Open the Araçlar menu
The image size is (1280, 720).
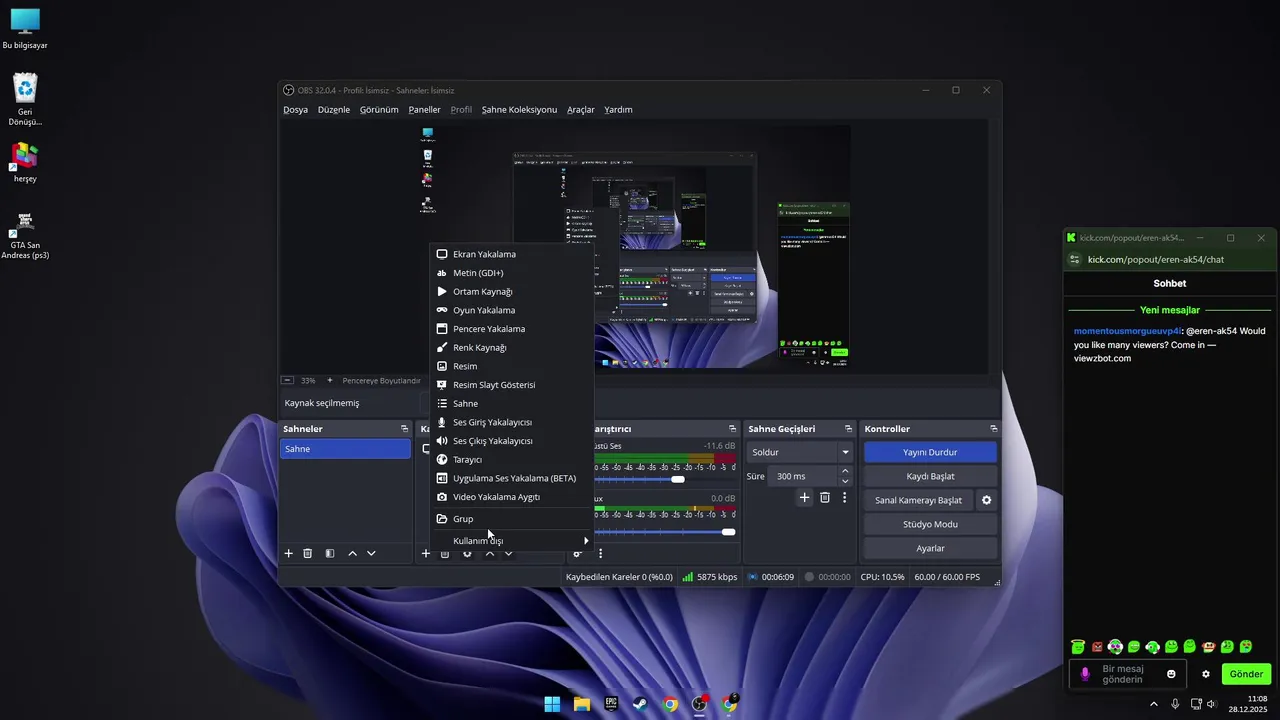581,110
